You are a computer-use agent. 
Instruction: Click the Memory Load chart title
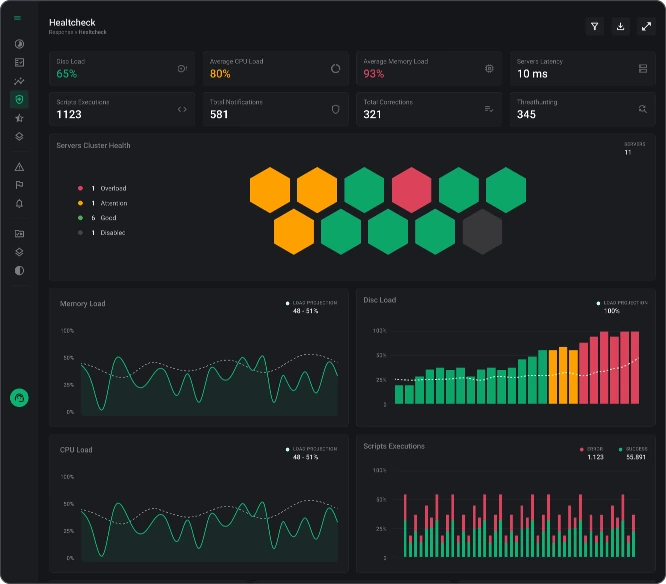[x=82, y=304]
